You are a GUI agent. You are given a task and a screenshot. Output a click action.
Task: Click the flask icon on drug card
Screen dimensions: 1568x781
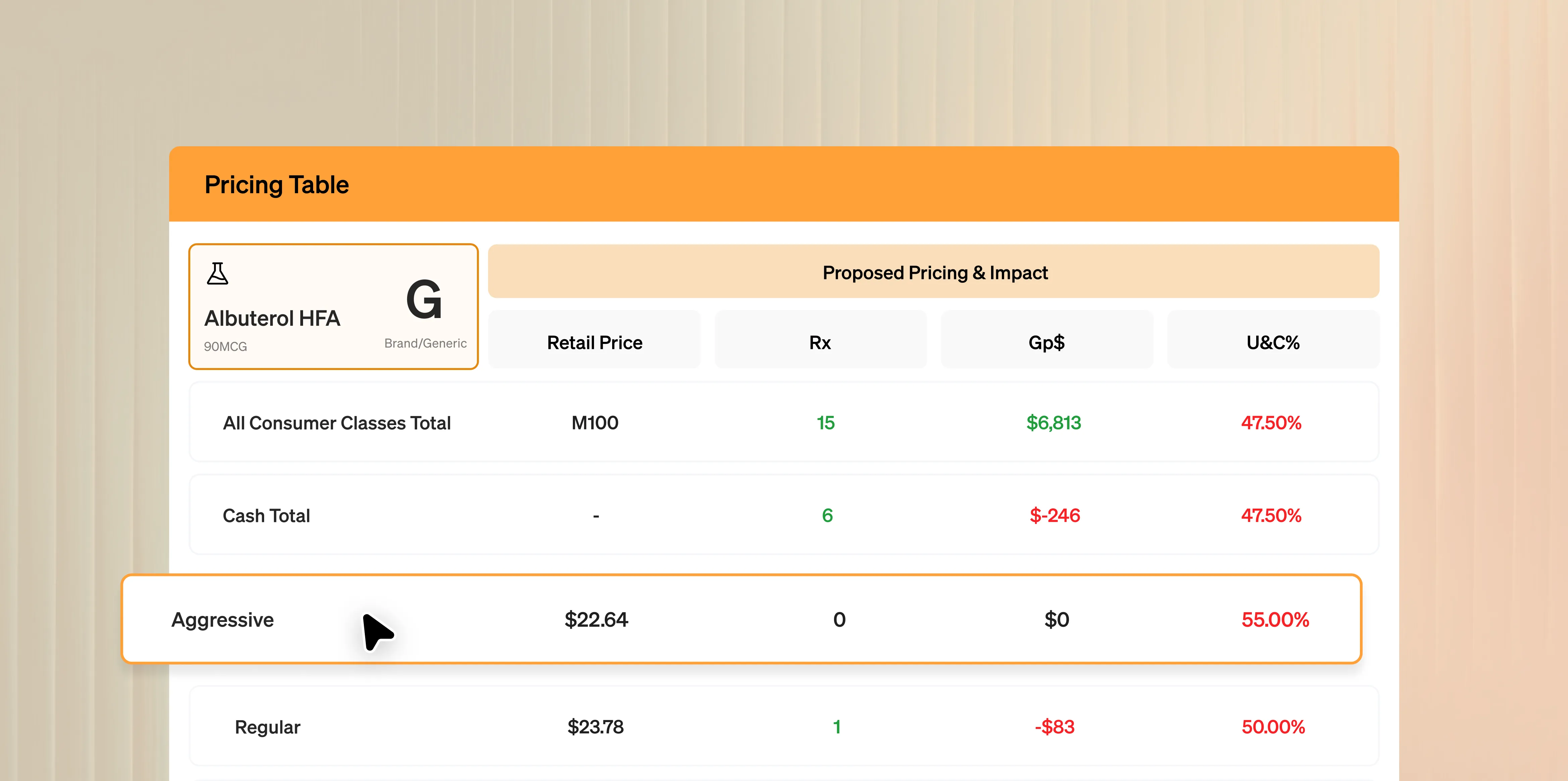217,274
